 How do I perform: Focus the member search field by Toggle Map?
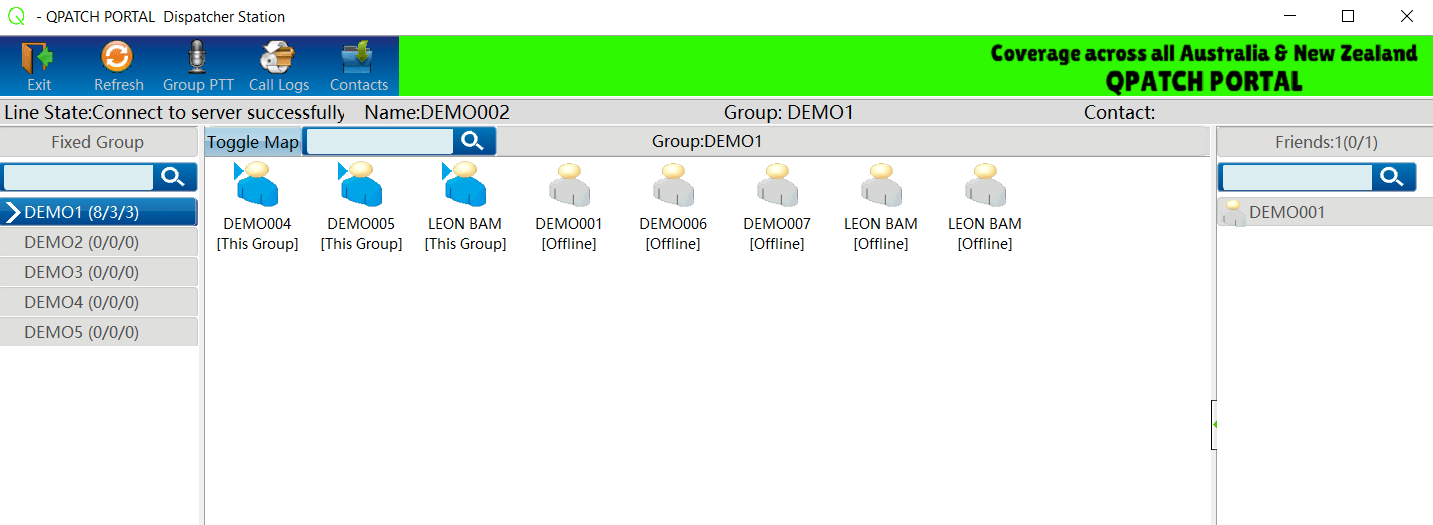[x=379, y=142]
